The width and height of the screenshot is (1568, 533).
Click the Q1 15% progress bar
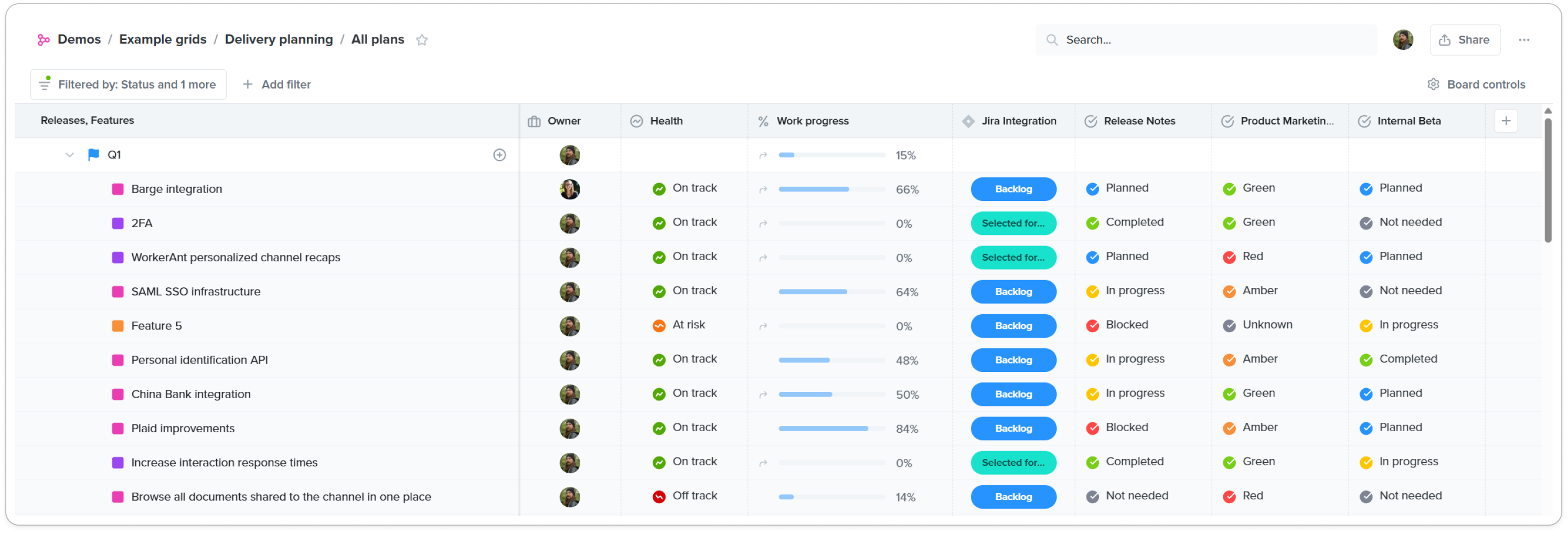click(x=831, y=155)
